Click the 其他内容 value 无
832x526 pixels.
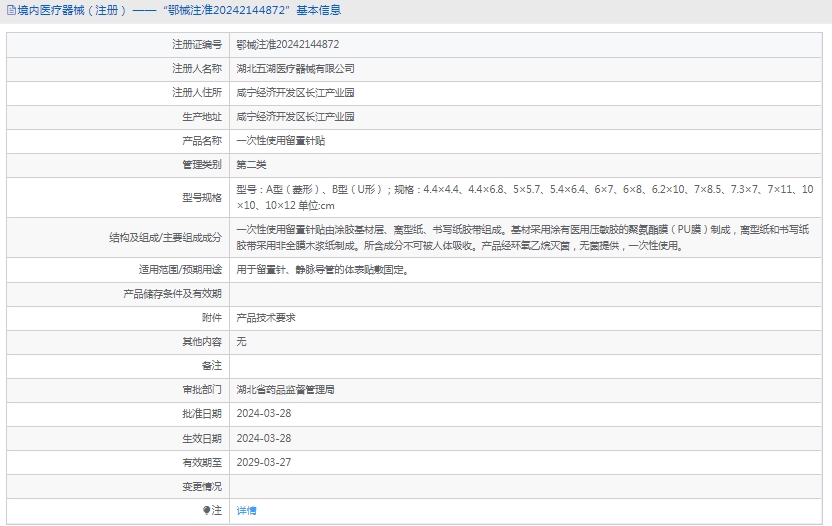point(241,341)
